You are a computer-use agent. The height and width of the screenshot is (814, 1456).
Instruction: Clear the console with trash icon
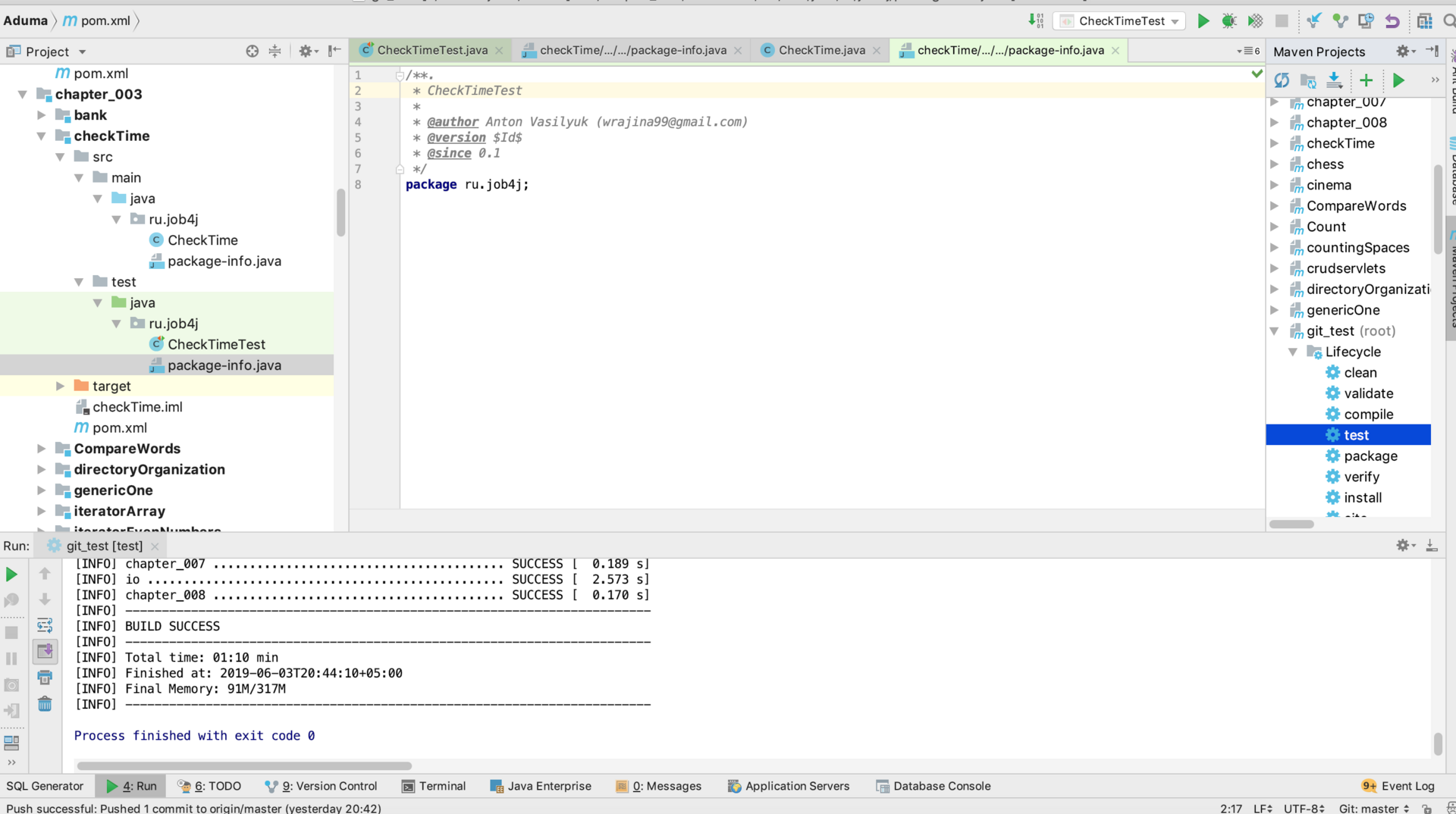45,704
